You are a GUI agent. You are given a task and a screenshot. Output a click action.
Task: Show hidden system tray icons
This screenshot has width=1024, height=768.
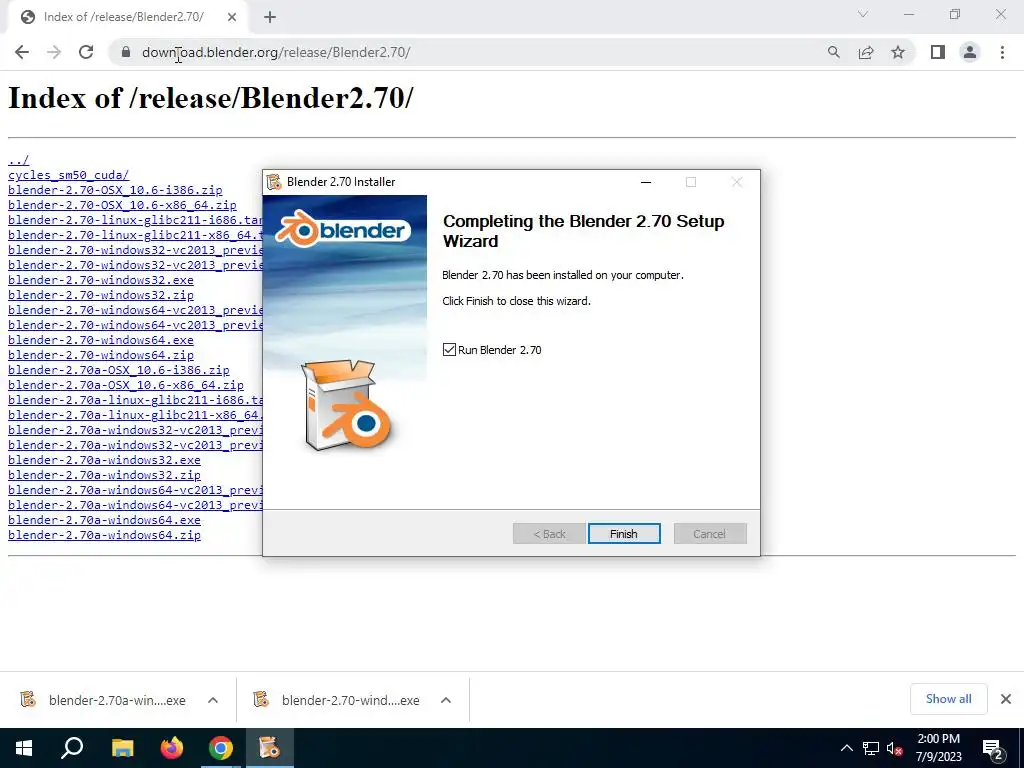(846, 748)
